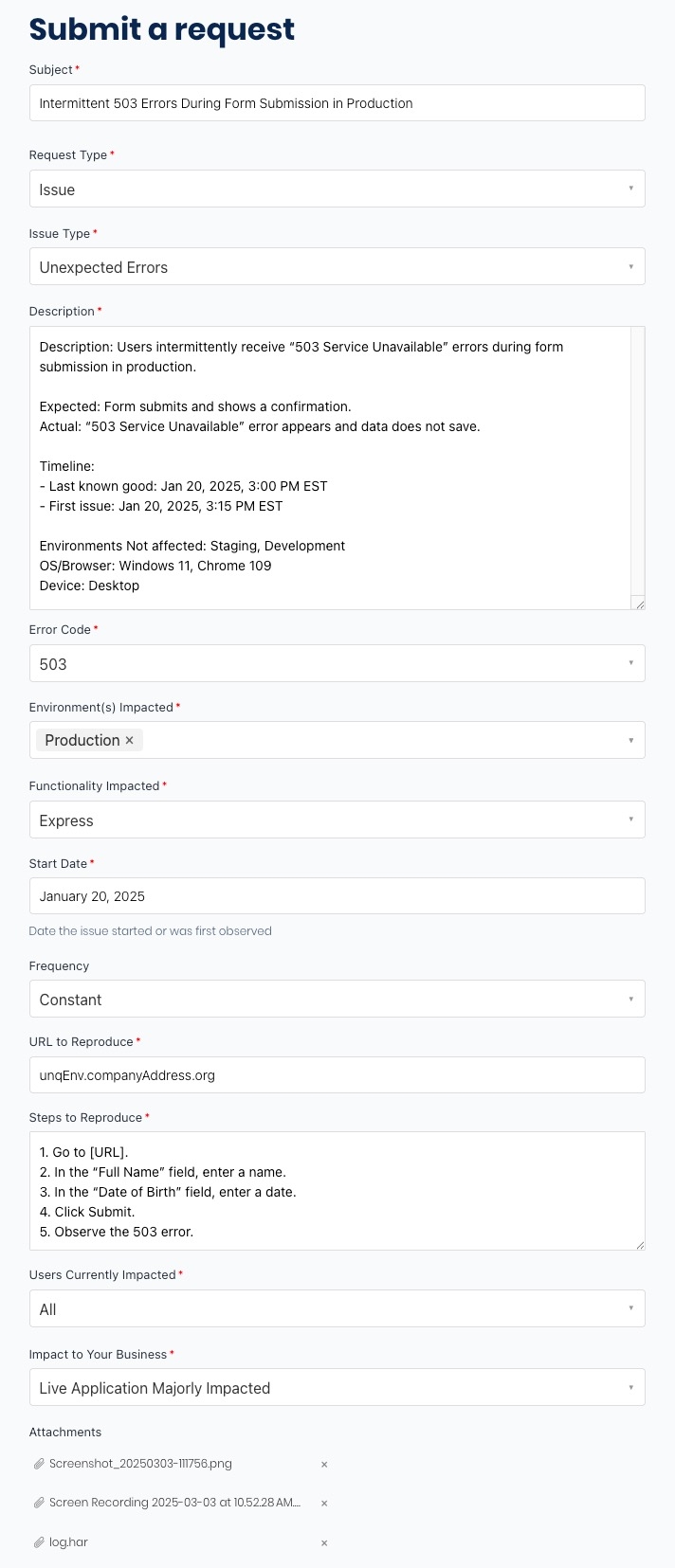
Task: Expand the Error Code dropdown showing 503
Action: (337, 663)
